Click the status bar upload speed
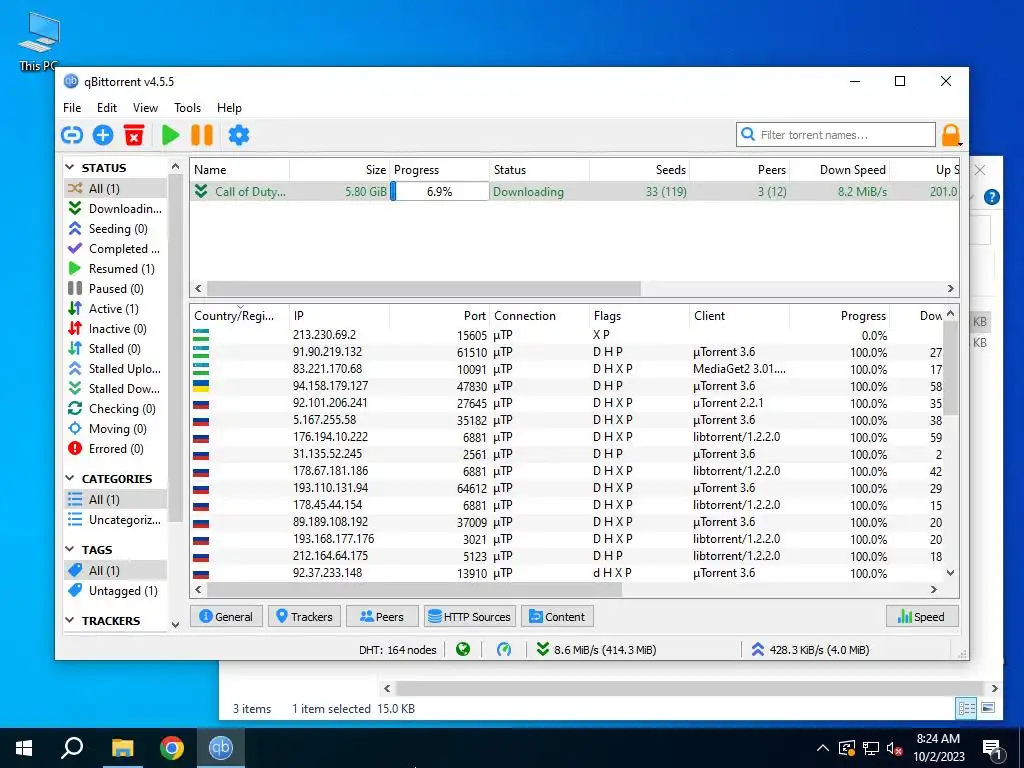The width and height of the screenshot is (1024, 768). (x=810, y=650)
